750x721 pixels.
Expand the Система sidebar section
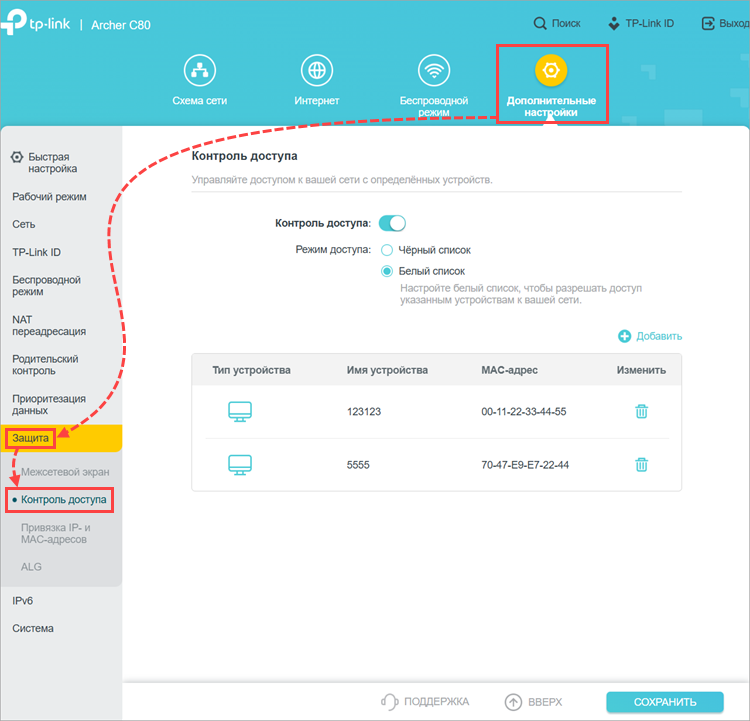click(x=33, y=629)
